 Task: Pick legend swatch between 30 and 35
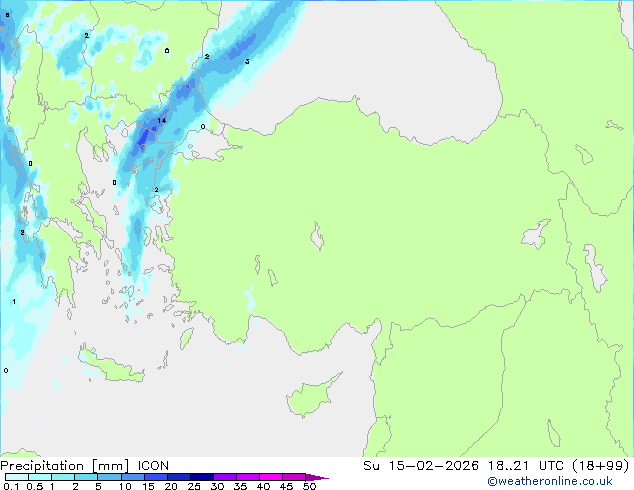click(x=225, y=477)
